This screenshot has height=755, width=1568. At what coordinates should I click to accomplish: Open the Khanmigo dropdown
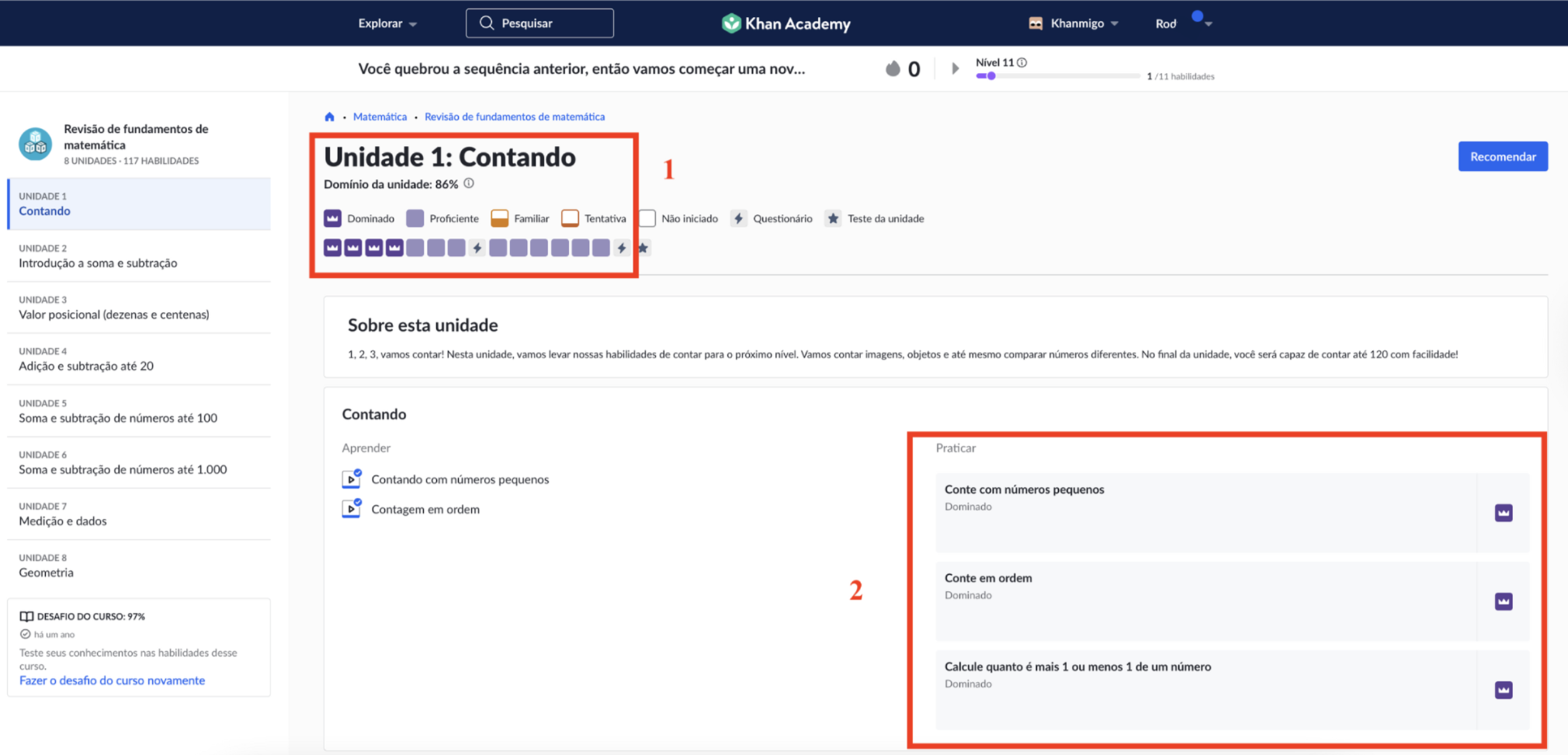pos(1084,23)
